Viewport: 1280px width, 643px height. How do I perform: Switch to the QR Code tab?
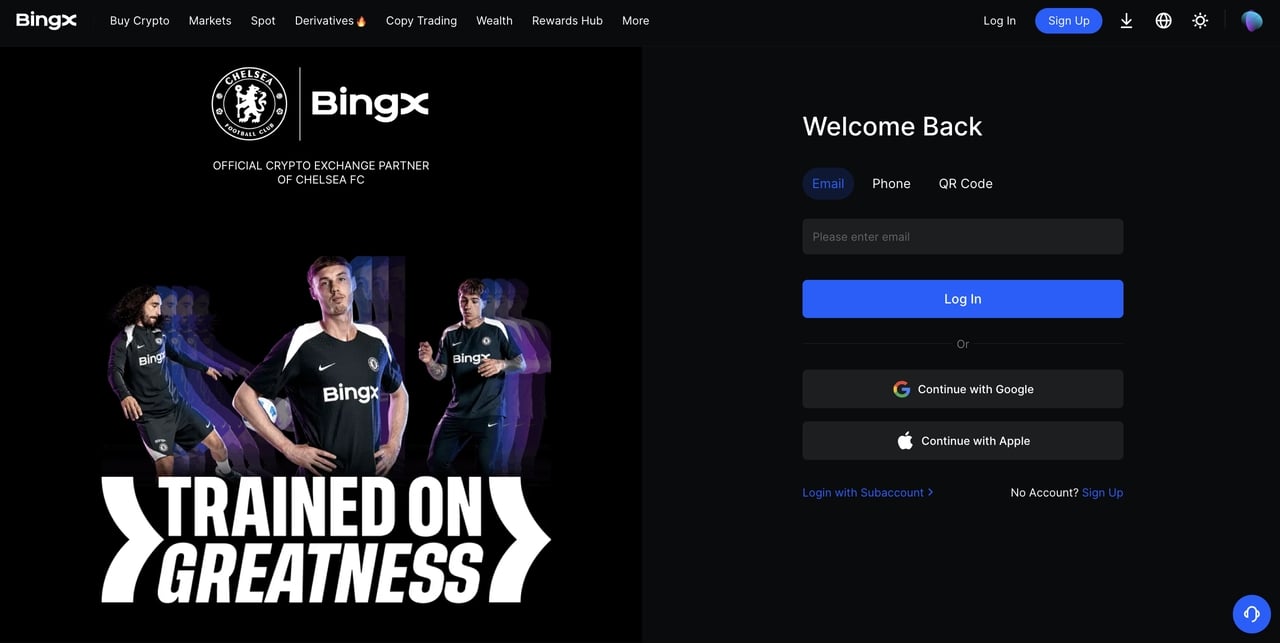pyautogui.click(x=965, y=183)
